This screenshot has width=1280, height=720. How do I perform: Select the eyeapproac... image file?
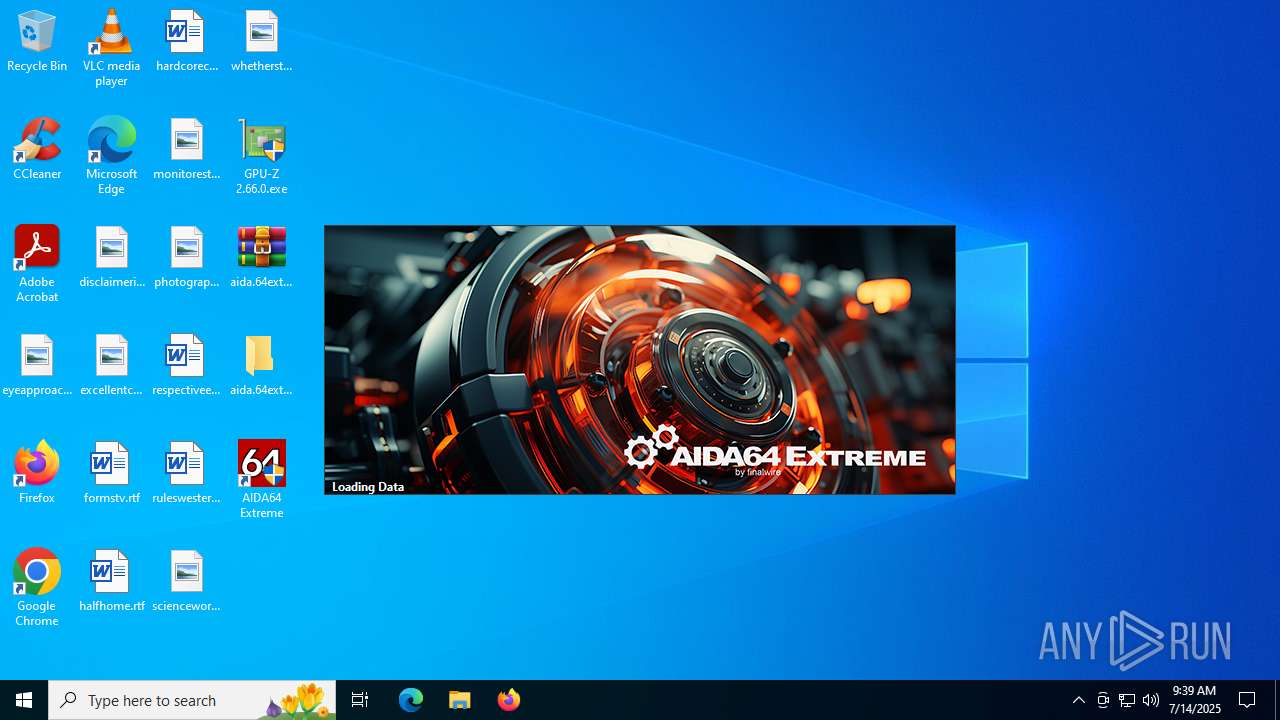37,365
